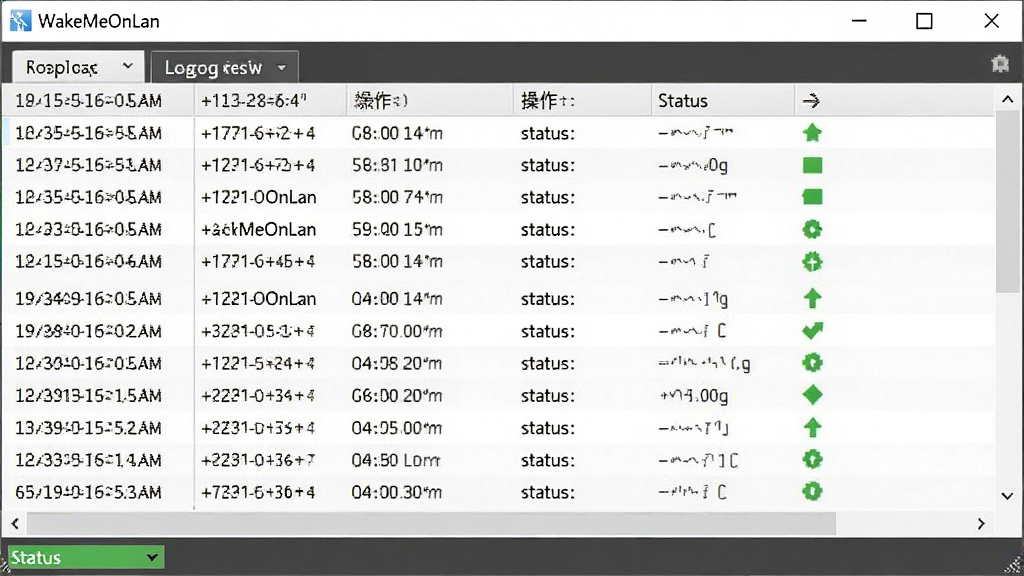The width and height of the screenshot is (1024, 576).
Task: Select the "13/39:0-15:52AM" cell
Action: (89, 428)
